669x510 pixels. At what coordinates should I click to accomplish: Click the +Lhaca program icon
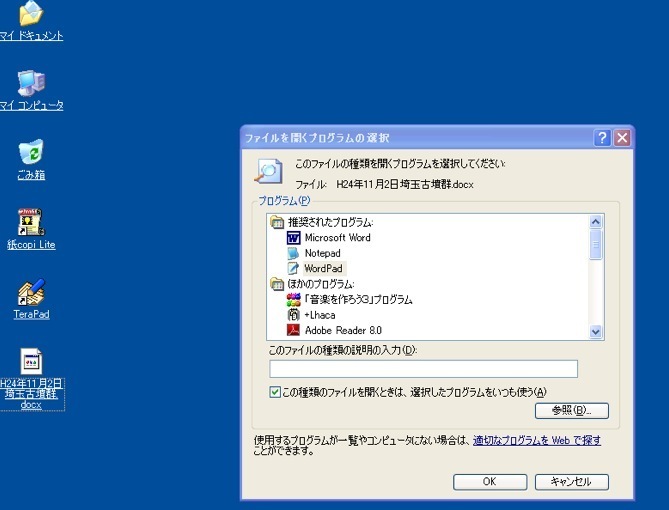(293, 315)
